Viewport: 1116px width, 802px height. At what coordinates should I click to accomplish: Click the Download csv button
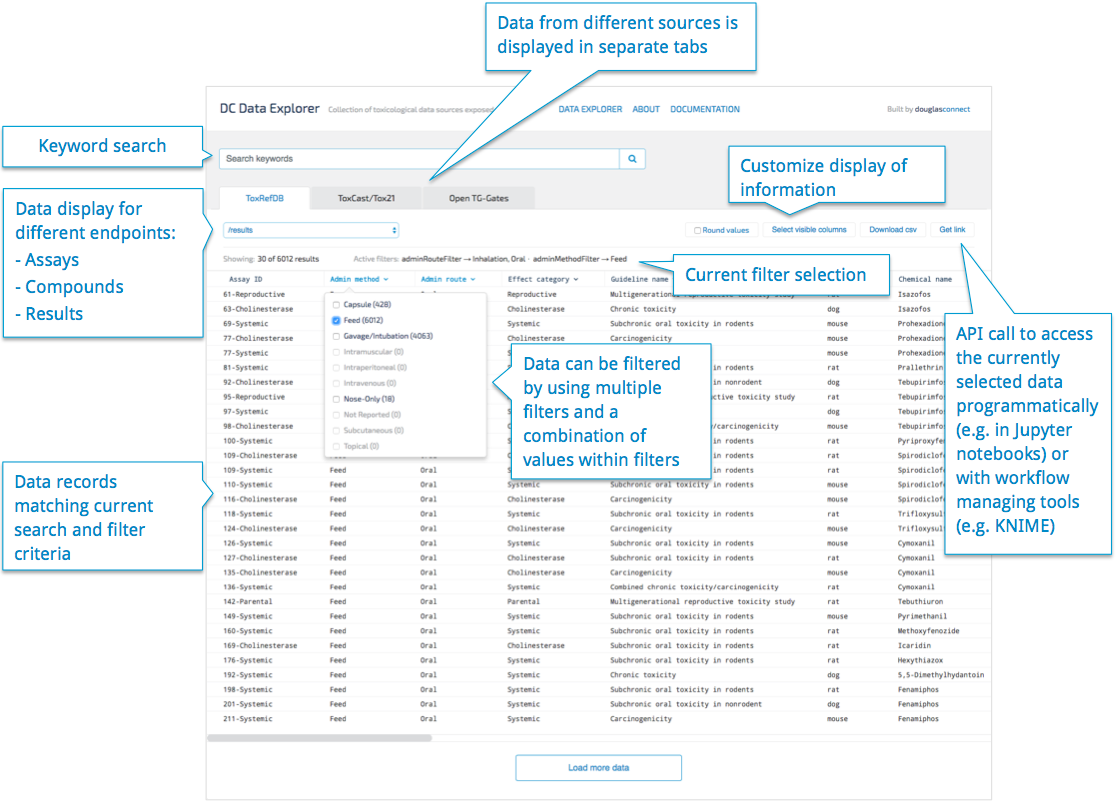pos(893,229)
